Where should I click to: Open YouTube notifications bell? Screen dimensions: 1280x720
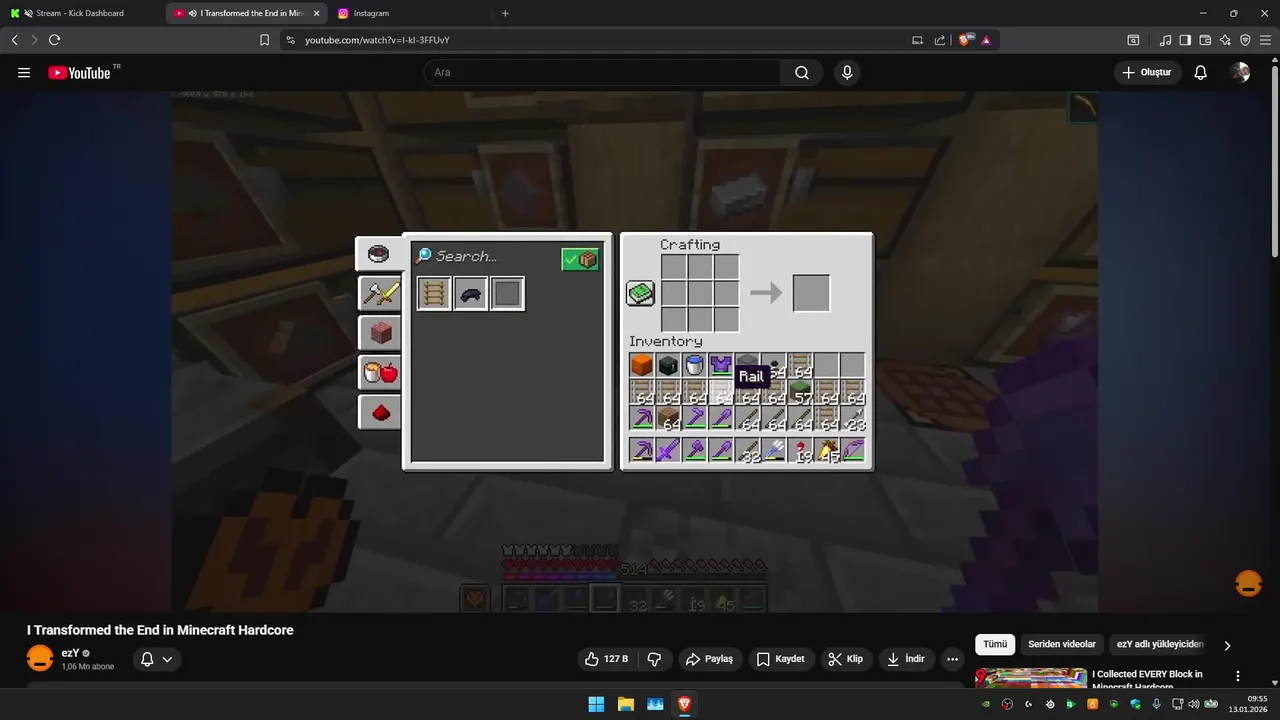pyautogui.click(x=1201, y=73)
